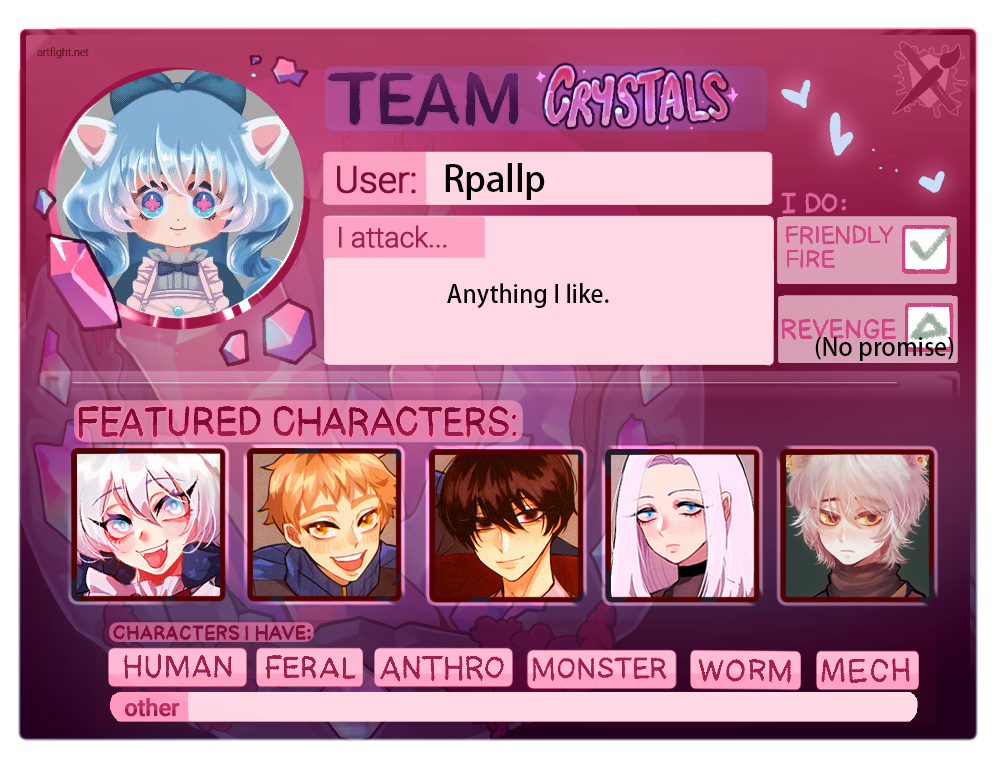This screenshot has height=763, width=1000.
Task: Toggle the Revenge checkbox
Action: pos(929,323)
